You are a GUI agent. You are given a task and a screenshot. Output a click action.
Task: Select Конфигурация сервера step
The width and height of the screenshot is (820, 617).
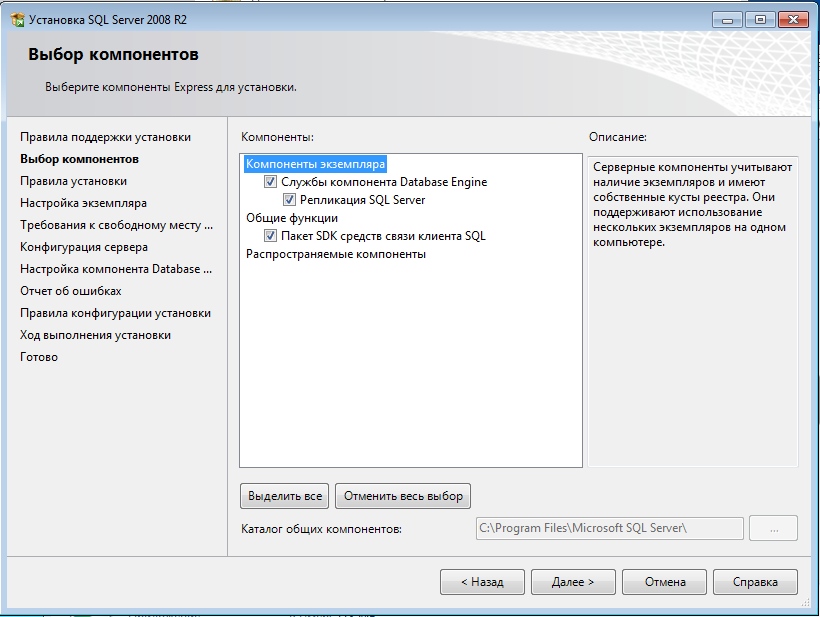[84, 247]
